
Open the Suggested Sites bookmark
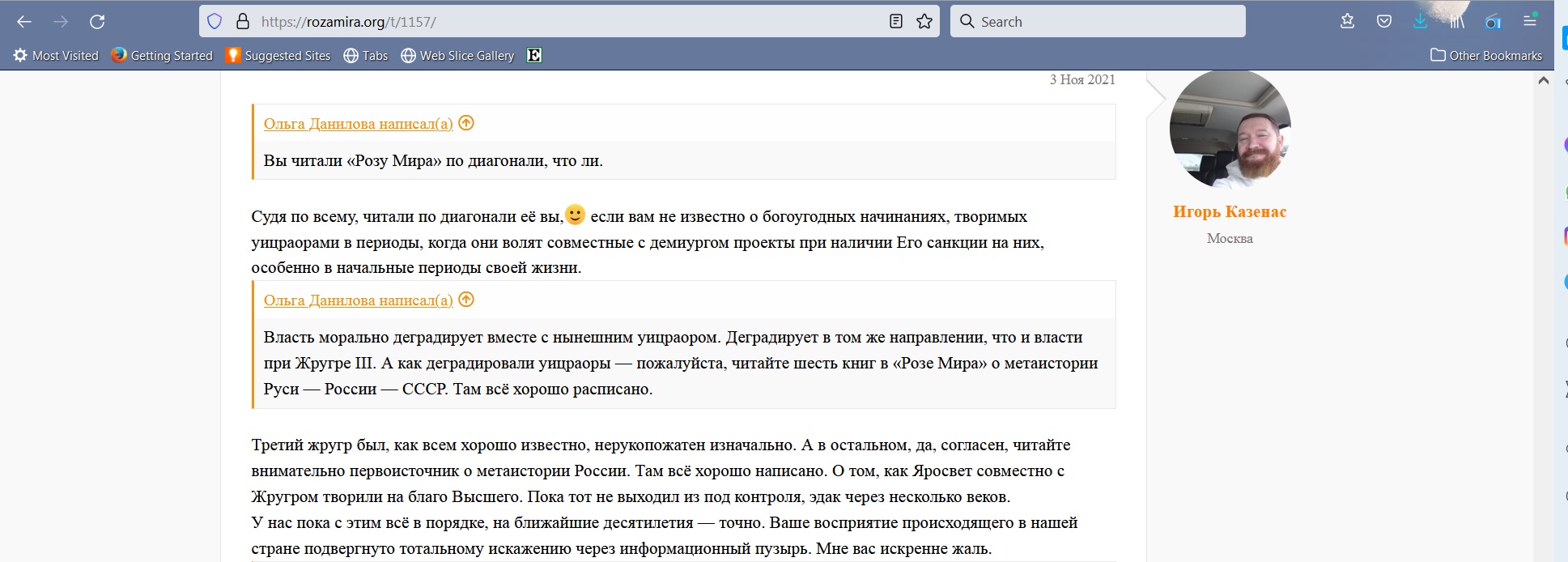pos(278,55)
